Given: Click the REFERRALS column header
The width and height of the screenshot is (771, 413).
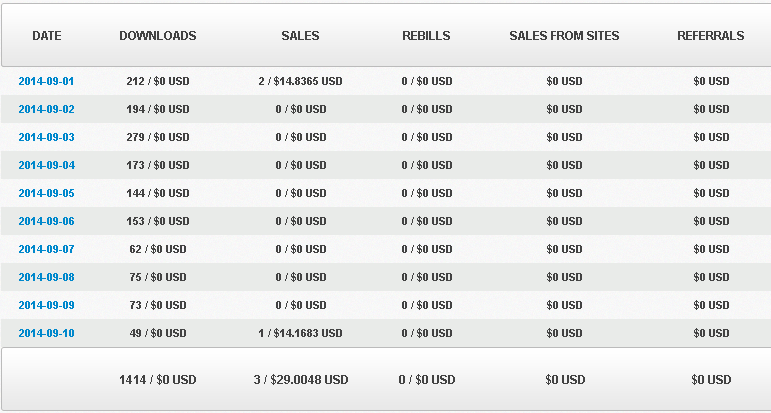Looking at the screenshot, I should [711, 36].
